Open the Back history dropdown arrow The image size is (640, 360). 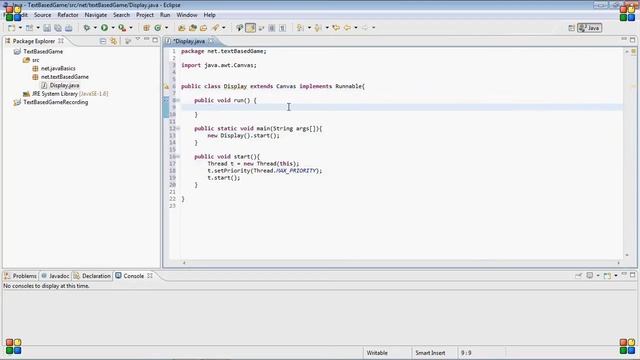[356, 28]
